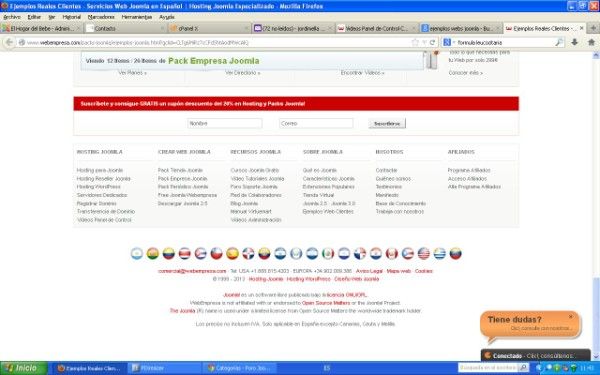
Task: Bookmark this page with the star icon
Action: tap(415, 42)
